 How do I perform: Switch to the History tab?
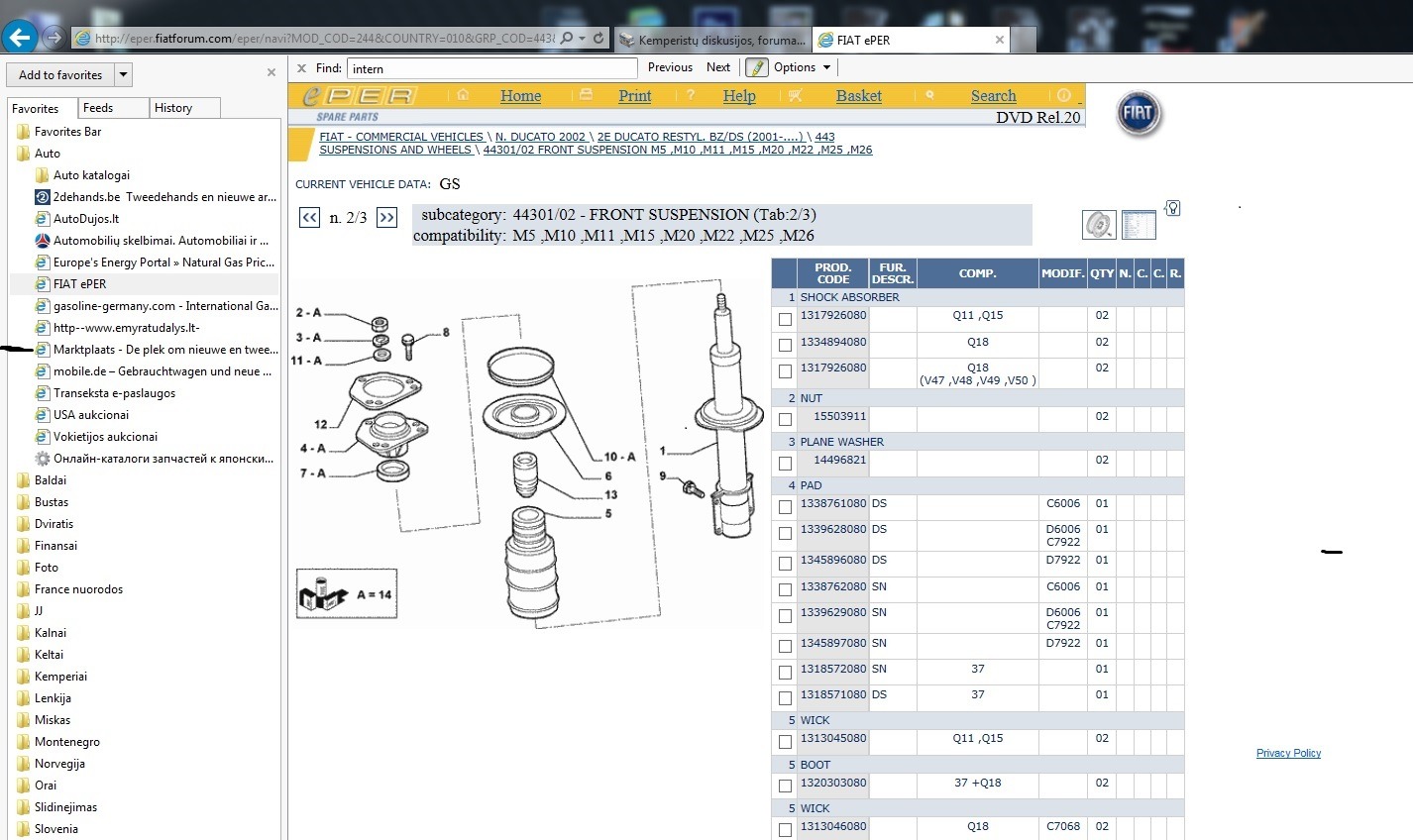184,108
